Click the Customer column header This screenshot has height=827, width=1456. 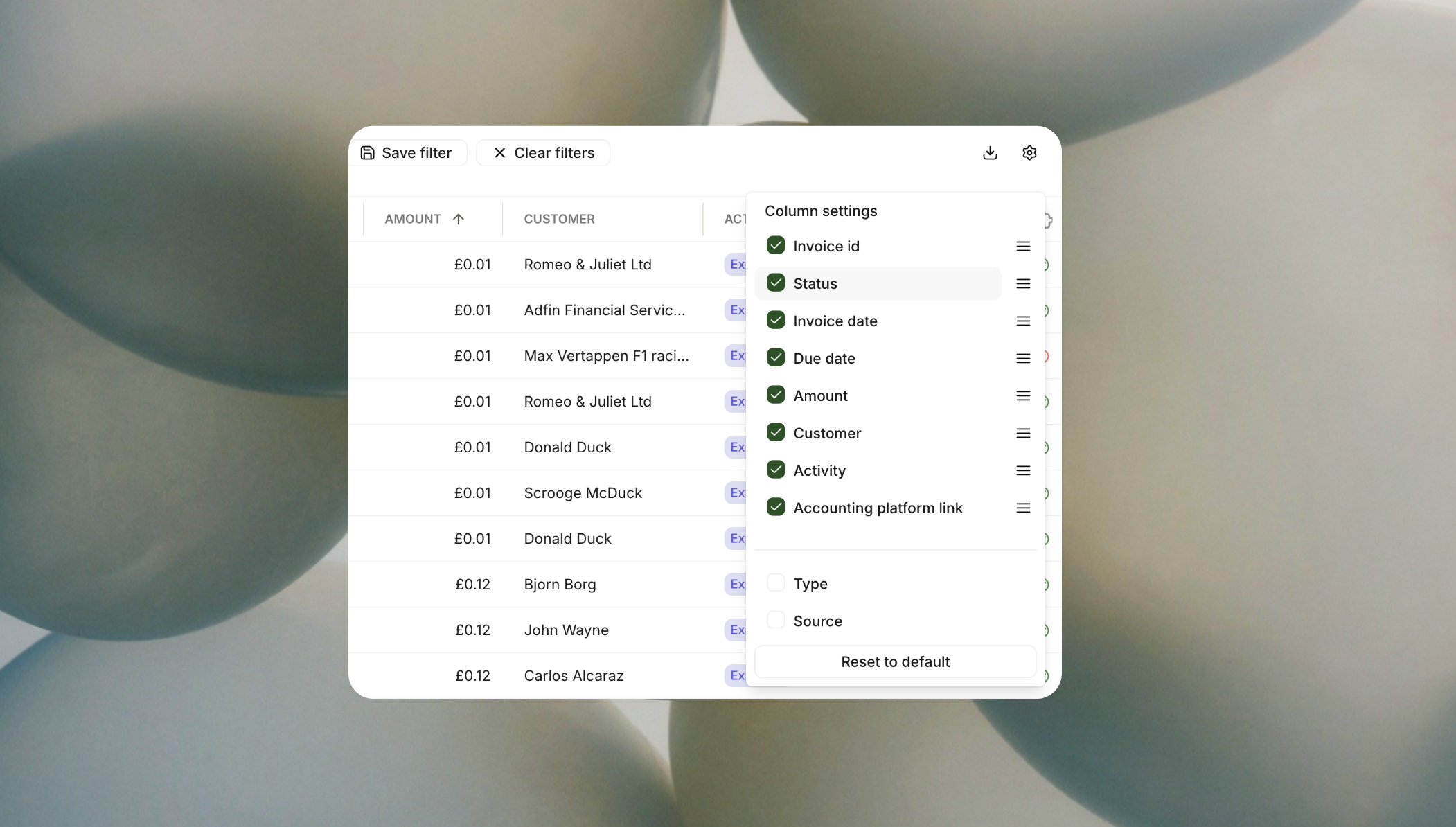click(559, 219)
